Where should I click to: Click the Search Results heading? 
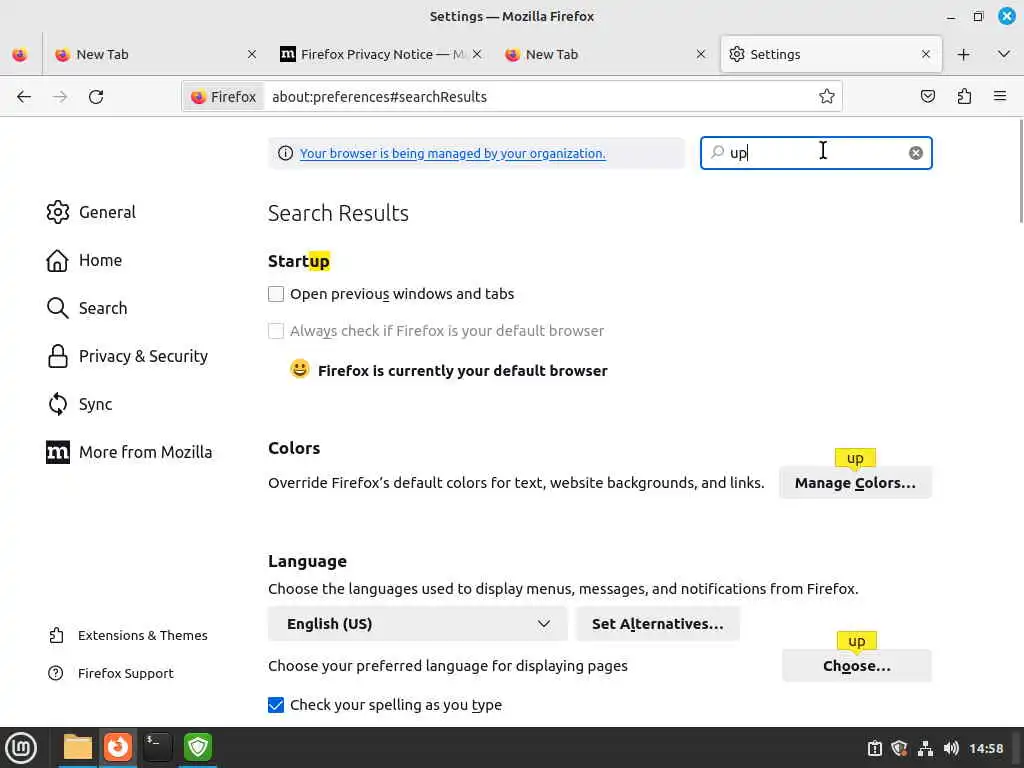point(338,214)
